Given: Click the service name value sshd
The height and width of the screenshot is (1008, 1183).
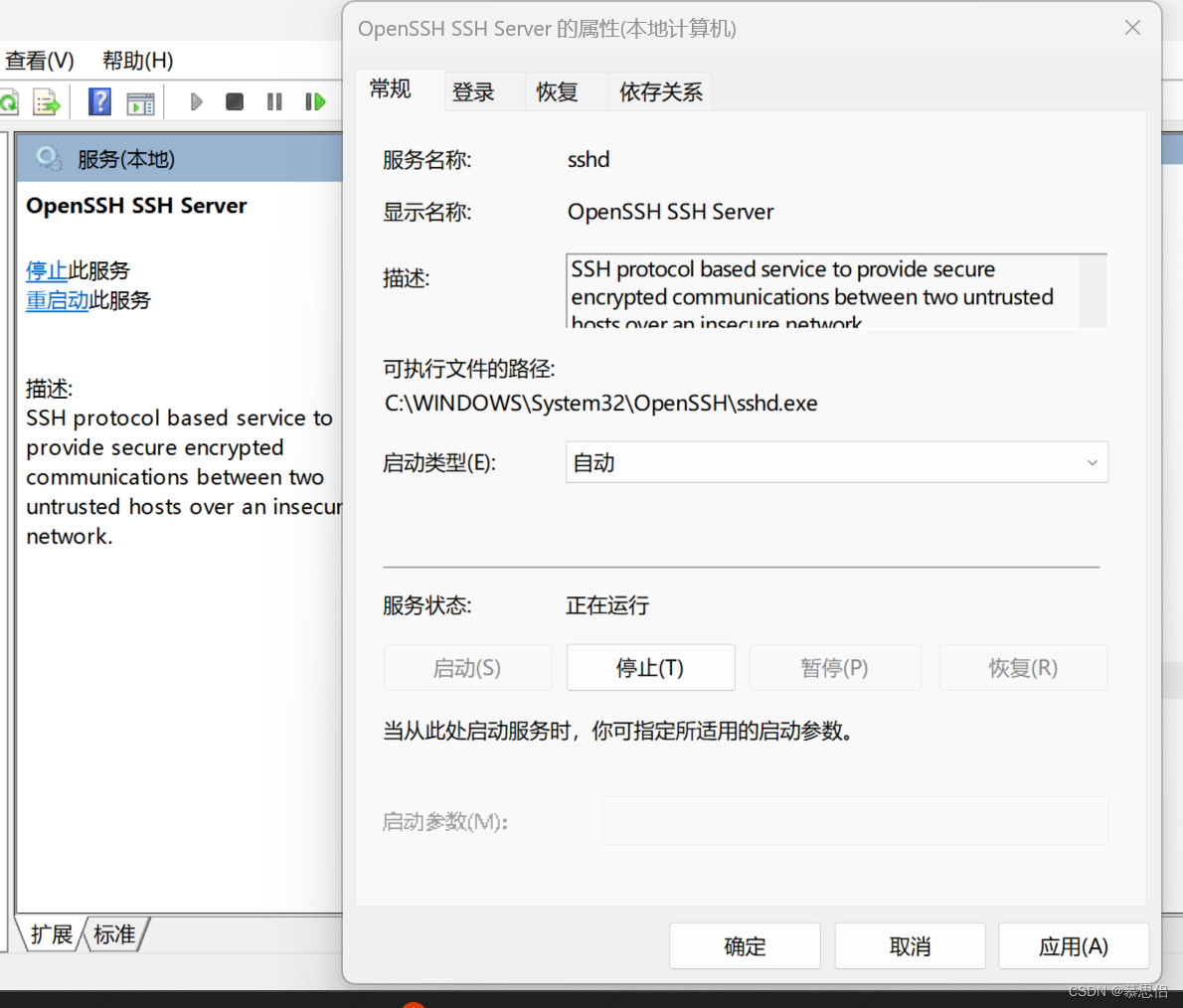Looking at the screenshot, I should coord(589,160).
